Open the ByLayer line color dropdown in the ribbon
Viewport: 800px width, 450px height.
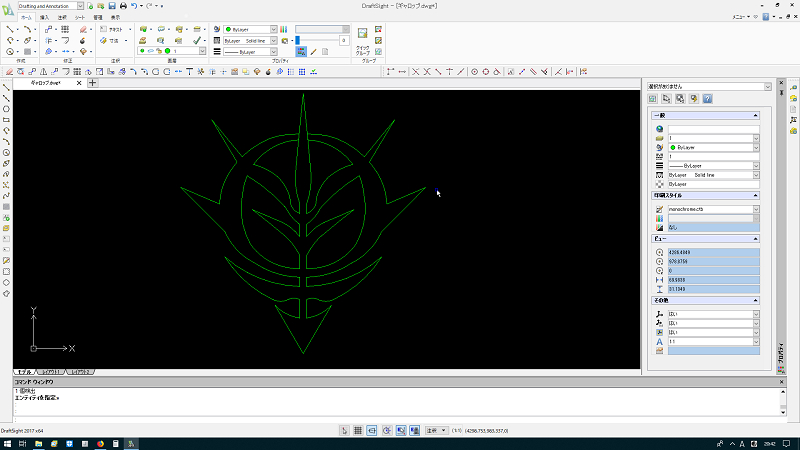pyautogui.click(x=273, y=30)
